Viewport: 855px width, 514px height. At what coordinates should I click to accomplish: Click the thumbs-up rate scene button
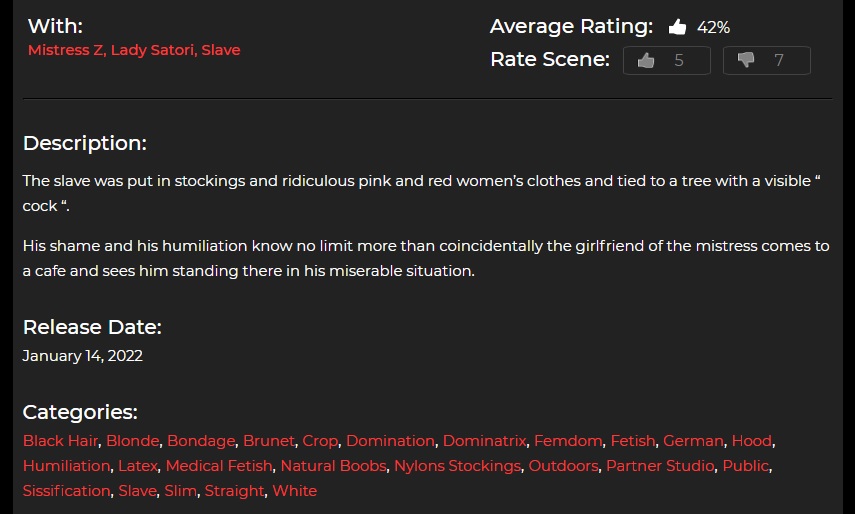[x=667, y=60]
